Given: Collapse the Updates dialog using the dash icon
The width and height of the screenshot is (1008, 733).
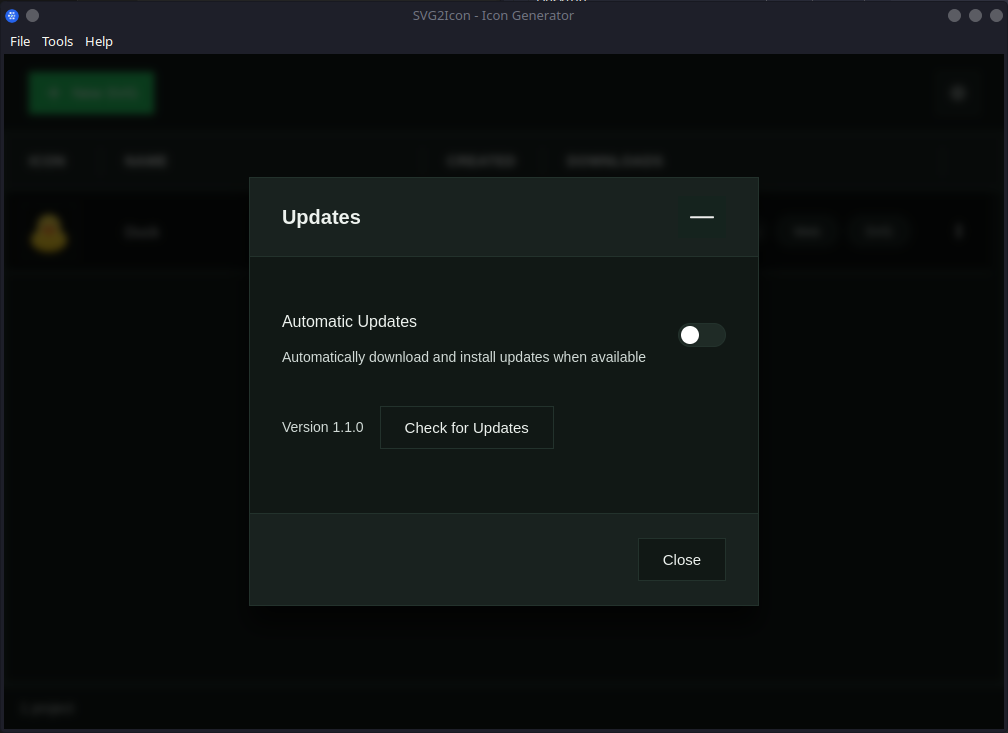Looking at the screenshot, I should click(701, 217).
